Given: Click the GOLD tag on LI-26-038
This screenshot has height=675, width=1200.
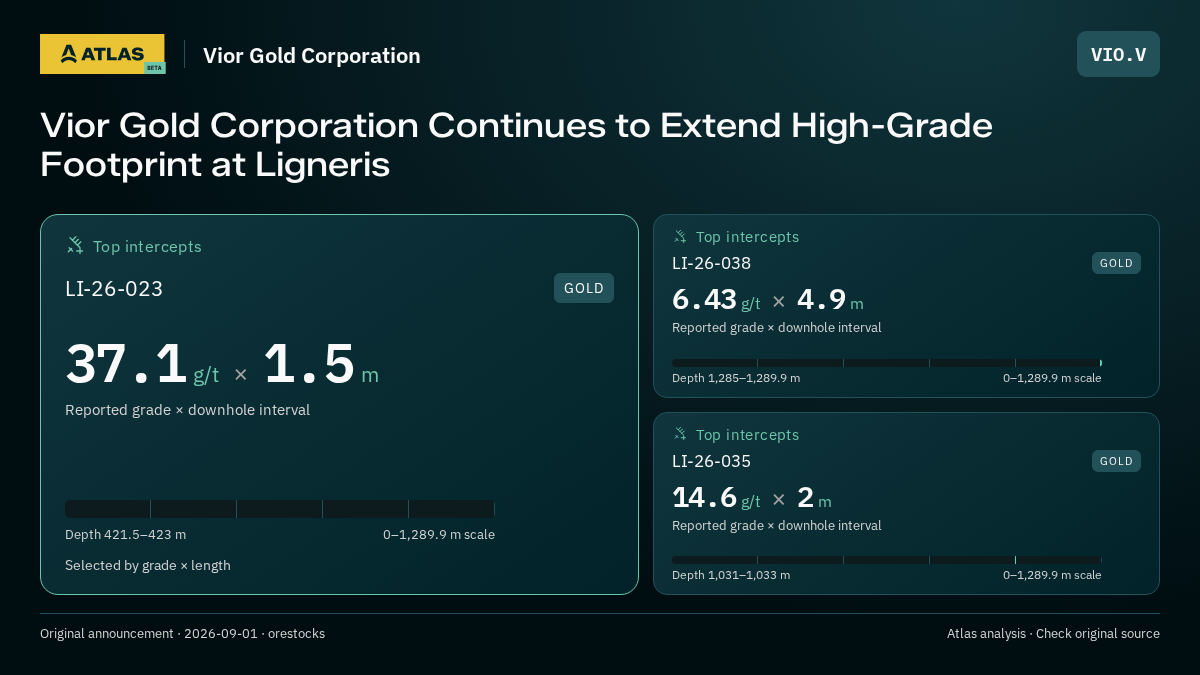Looking at the screenshot, I should (1116, 263).
